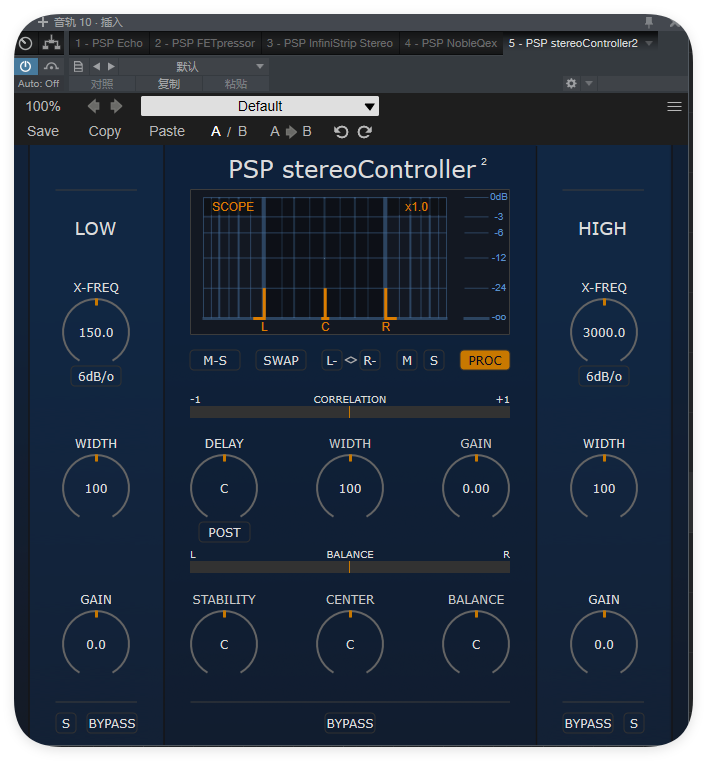Click the DELAY knob

pyautogui.click(x=224, y=488)
